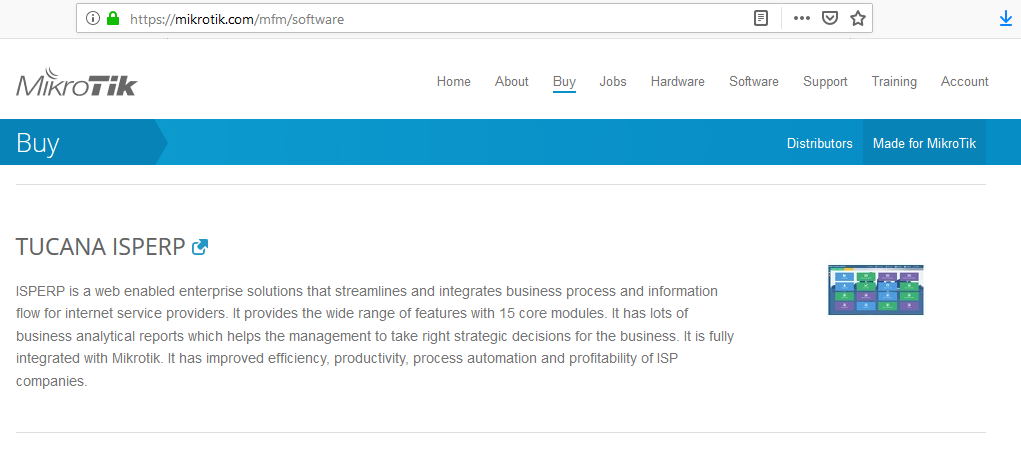The image size is (1021, 458).
Task: Click the ISPERP dashboard thumbnail image
Action: [x=875, y=290]
